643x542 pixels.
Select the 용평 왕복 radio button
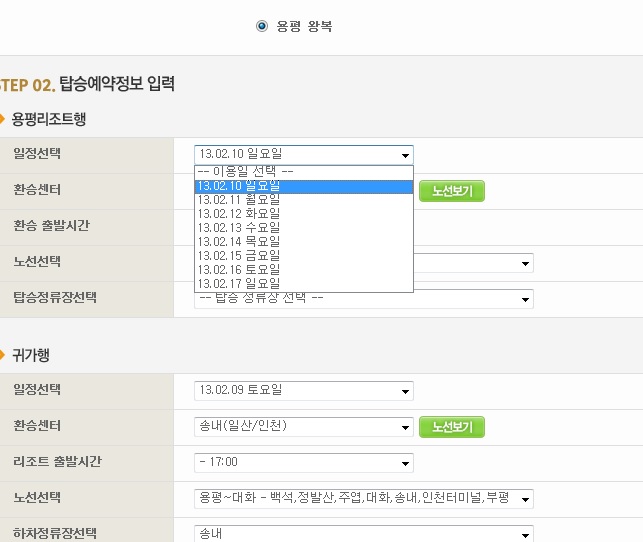coord(262,26)
